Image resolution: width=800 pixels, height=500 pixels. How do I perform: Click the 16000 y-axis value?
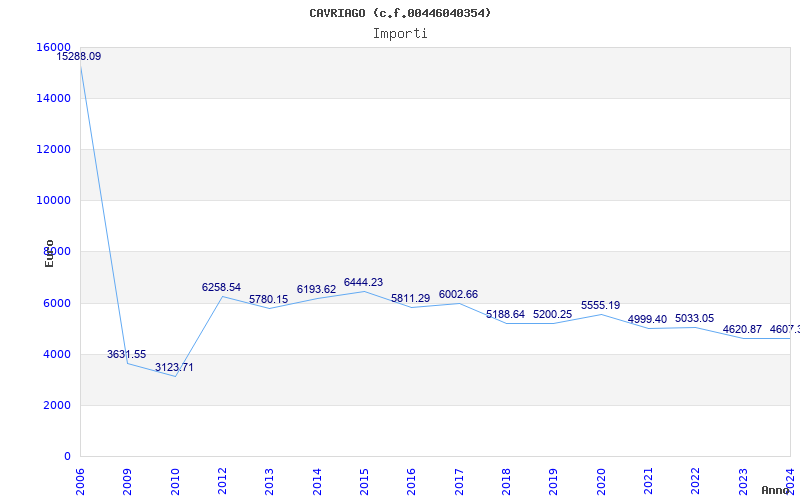click(x=54, y=47)
